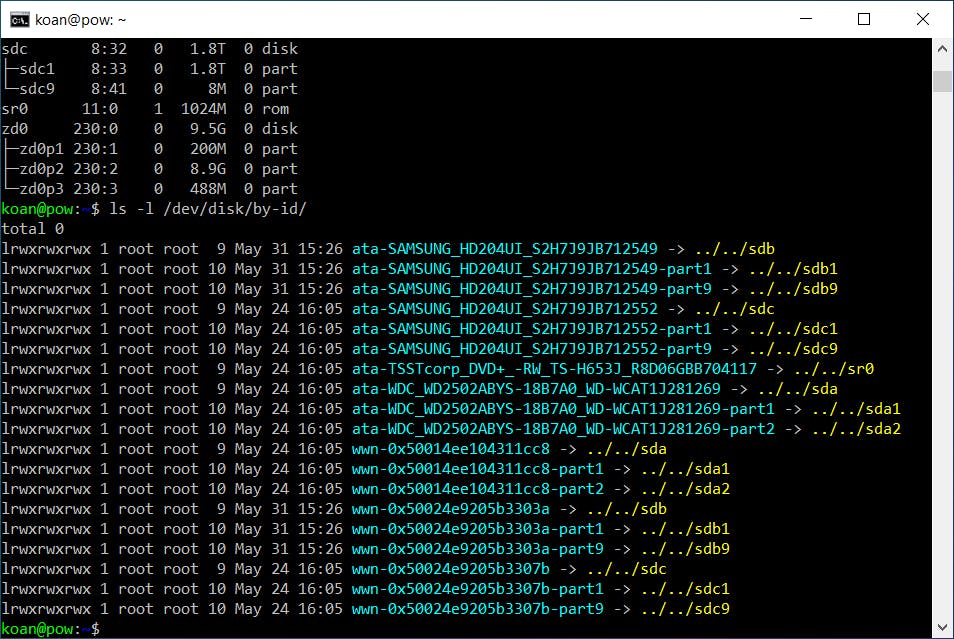Click the window title text koan@pow: ~
The image size is (954, 639).
click(x=80, y=20)
